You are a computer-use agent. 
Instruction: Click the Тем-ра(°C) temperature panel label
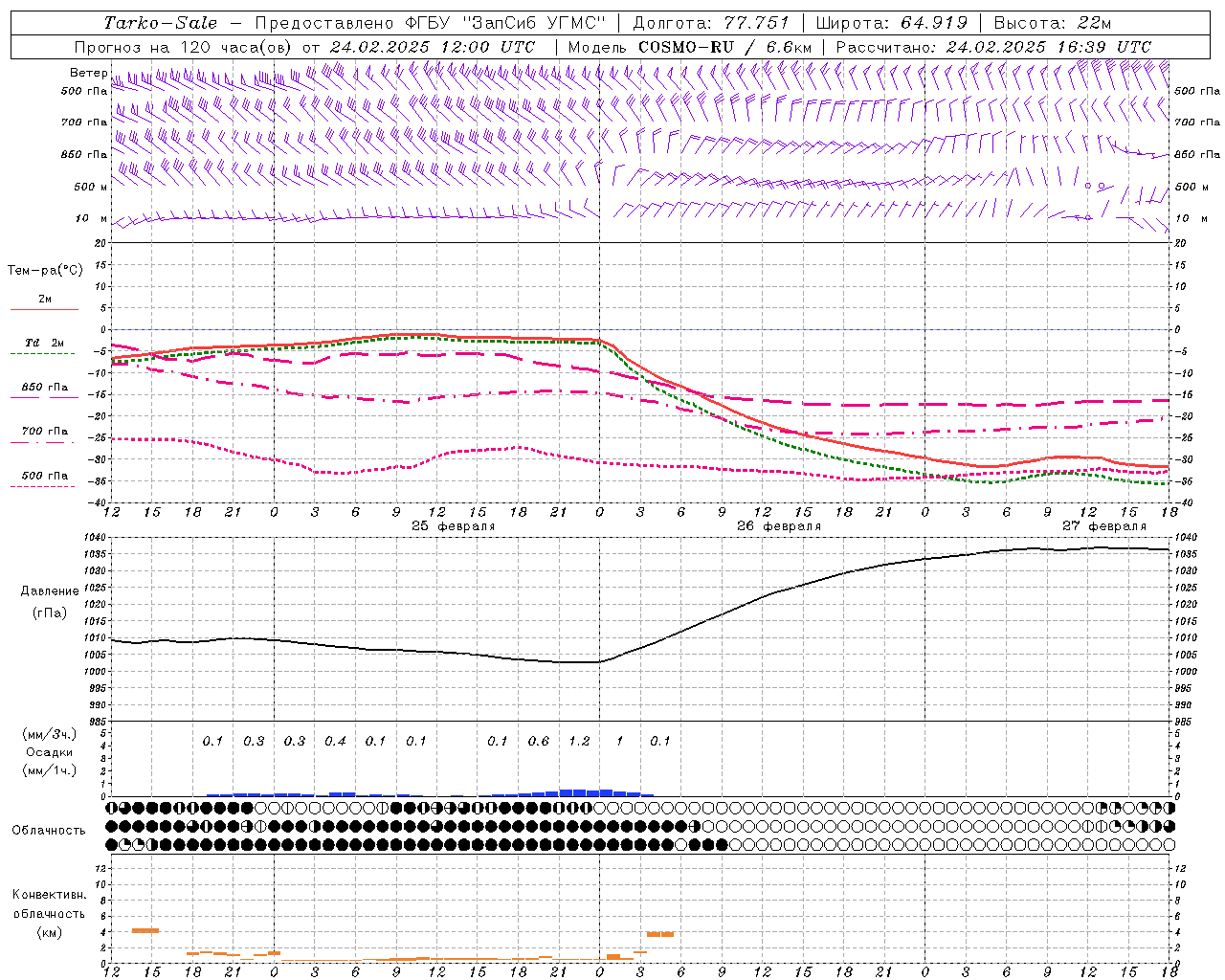pos(45,271)
